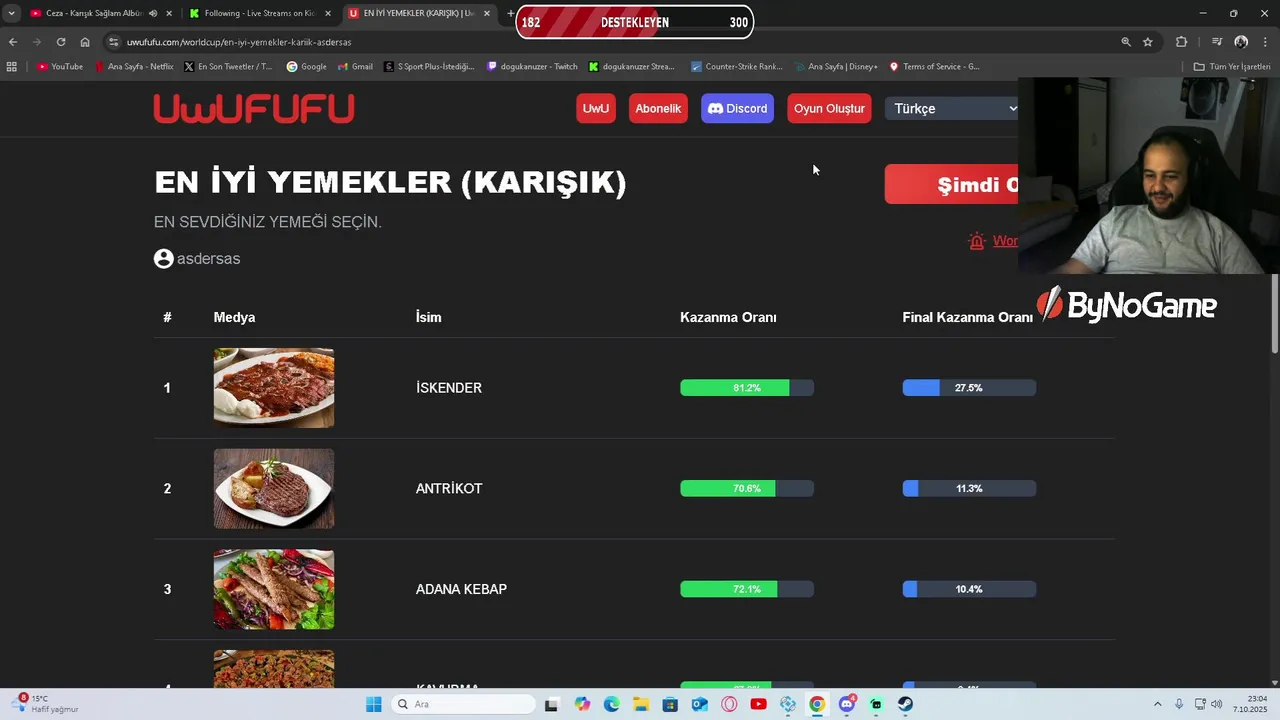Click the UwUFUFU site logo
Screen dimensions: 1280x720
point(254,108)
